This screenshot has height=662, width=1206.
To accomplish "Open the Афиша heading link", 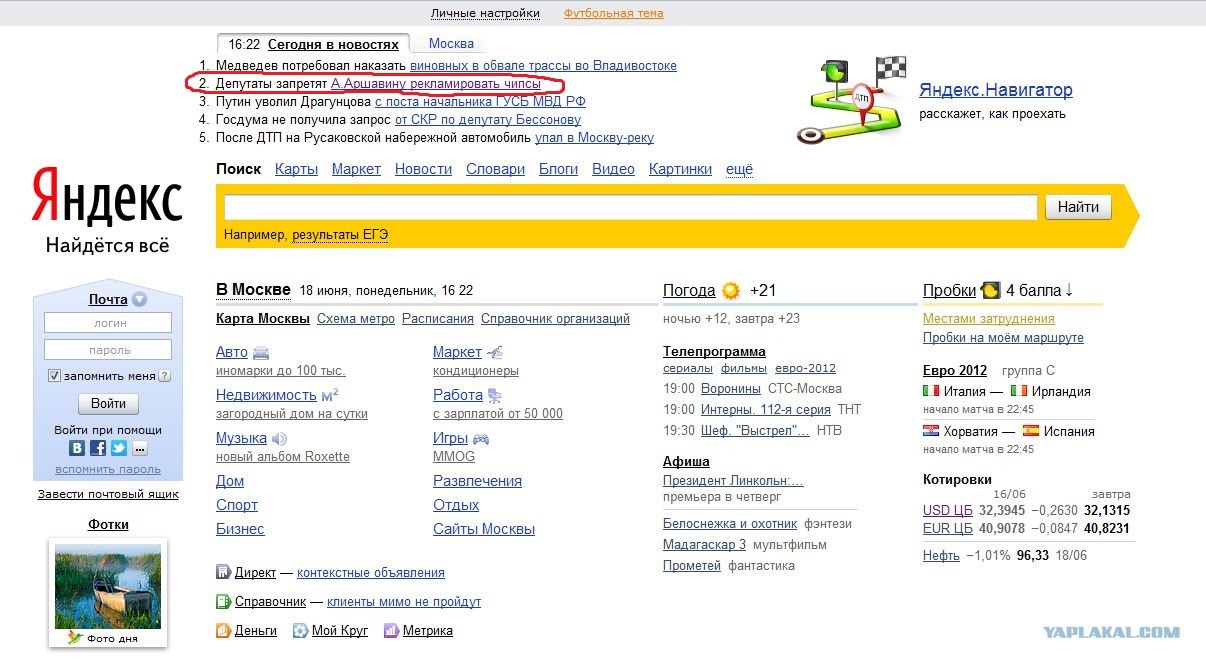I will click(x=686, y=461).
